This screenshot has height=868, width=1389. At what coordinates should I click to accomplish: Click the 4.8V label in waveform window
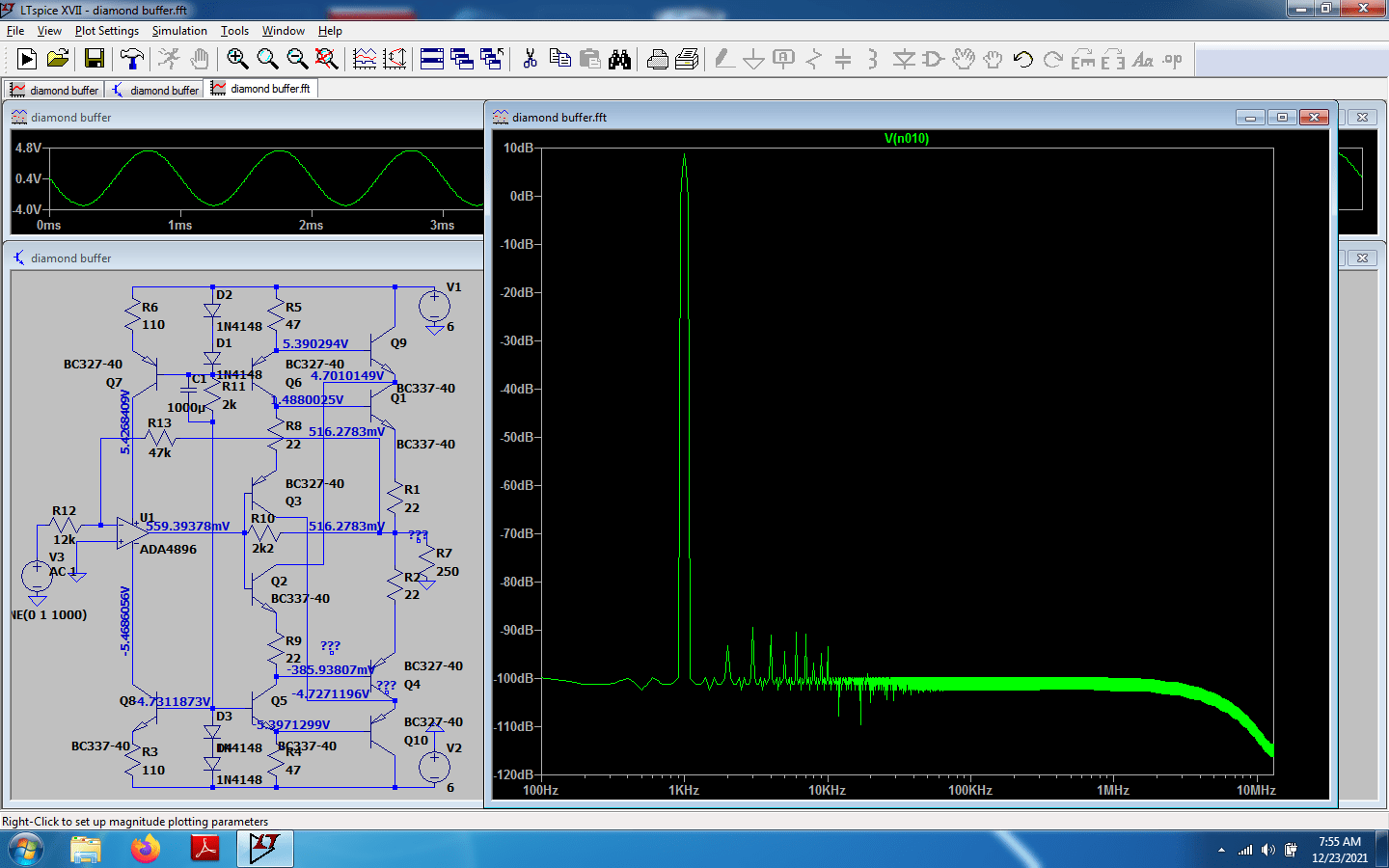click(x=28, y=148)
